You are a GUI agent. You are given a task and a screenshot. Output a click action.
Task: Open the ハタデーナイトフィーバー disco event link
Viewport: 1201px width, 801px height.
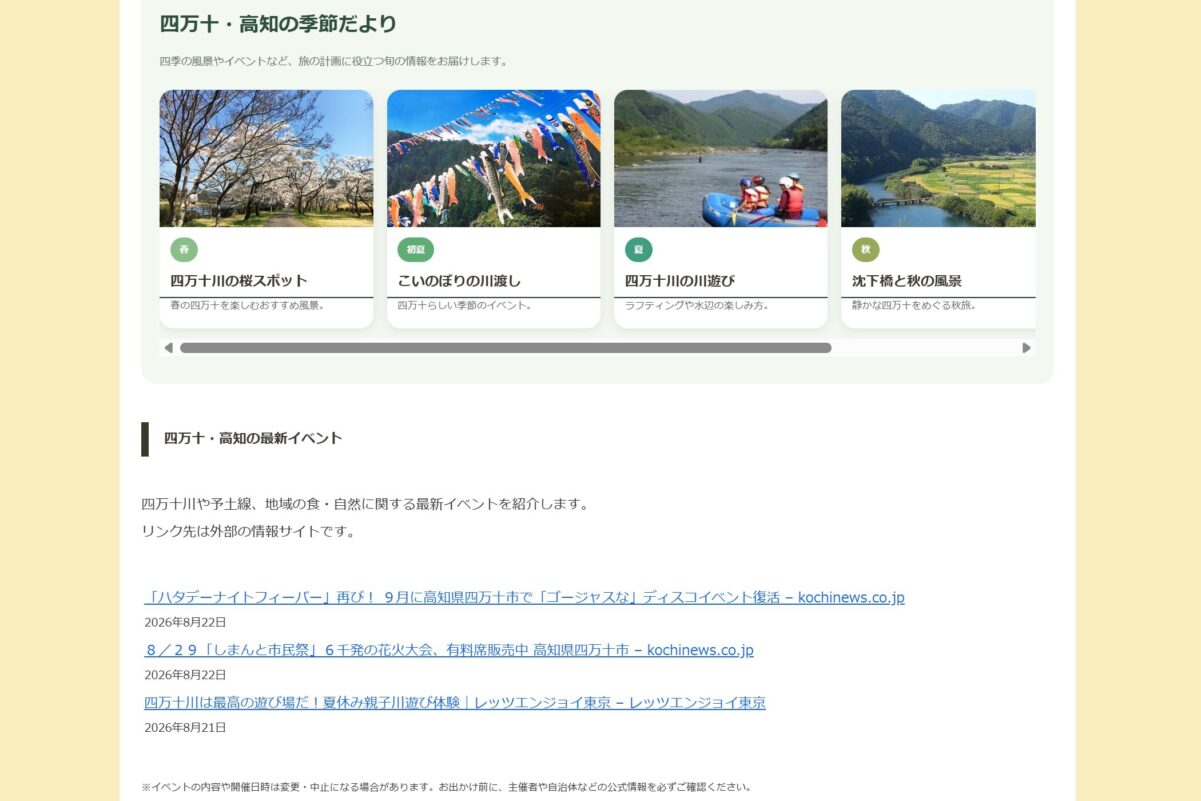[524, 598]
